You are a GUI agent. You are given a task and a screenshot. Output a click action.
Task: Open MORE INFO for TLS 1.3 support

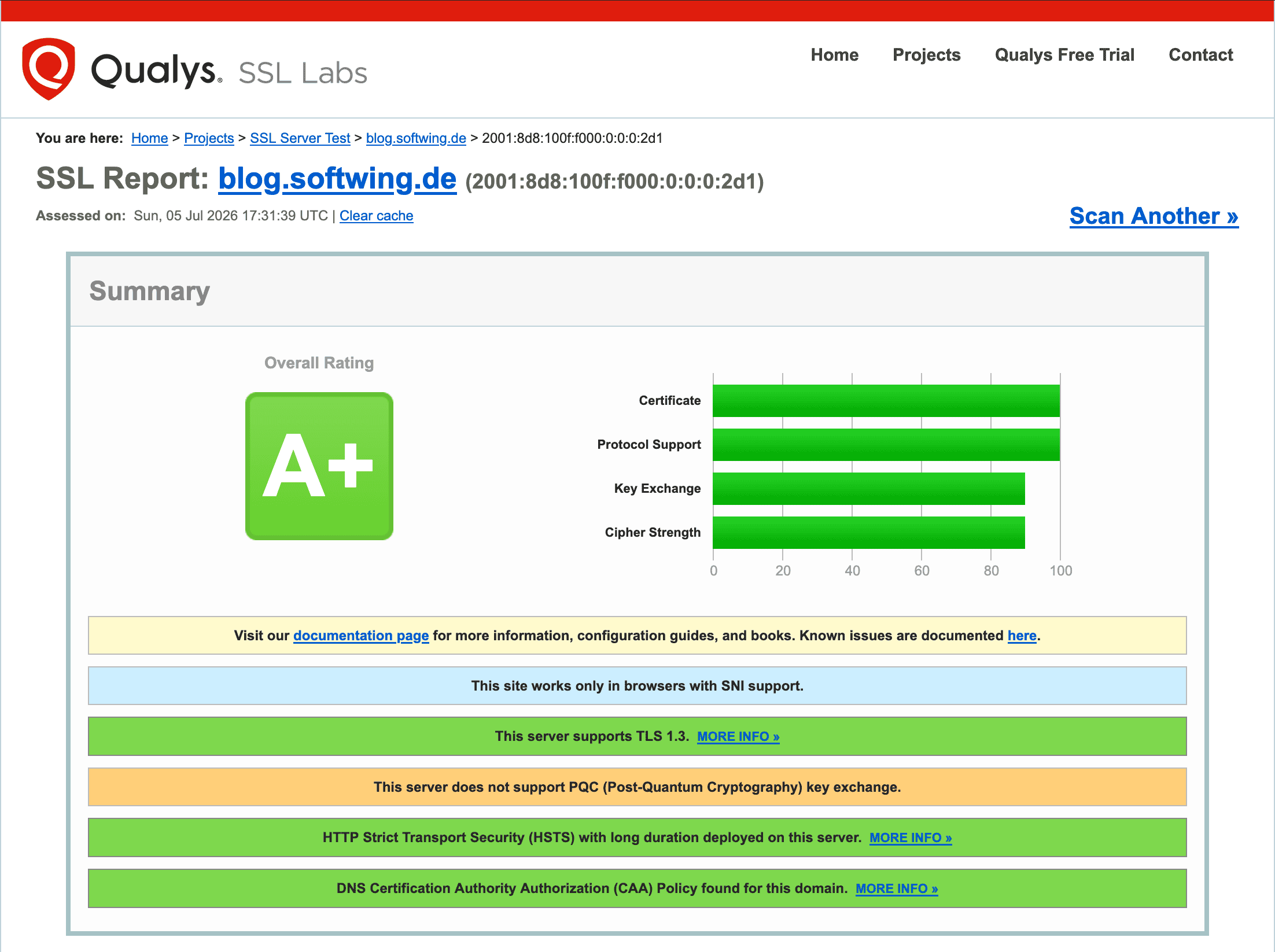point(738,736)
